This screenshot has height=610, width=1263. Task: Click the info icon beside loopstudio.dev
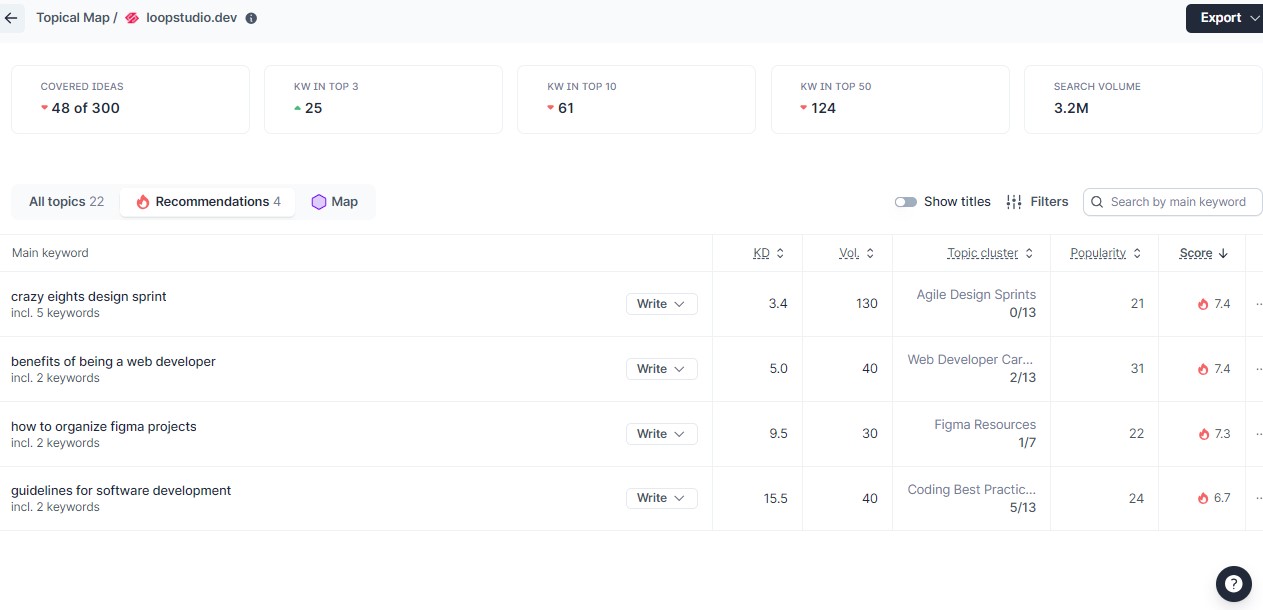tap(251, 18)
